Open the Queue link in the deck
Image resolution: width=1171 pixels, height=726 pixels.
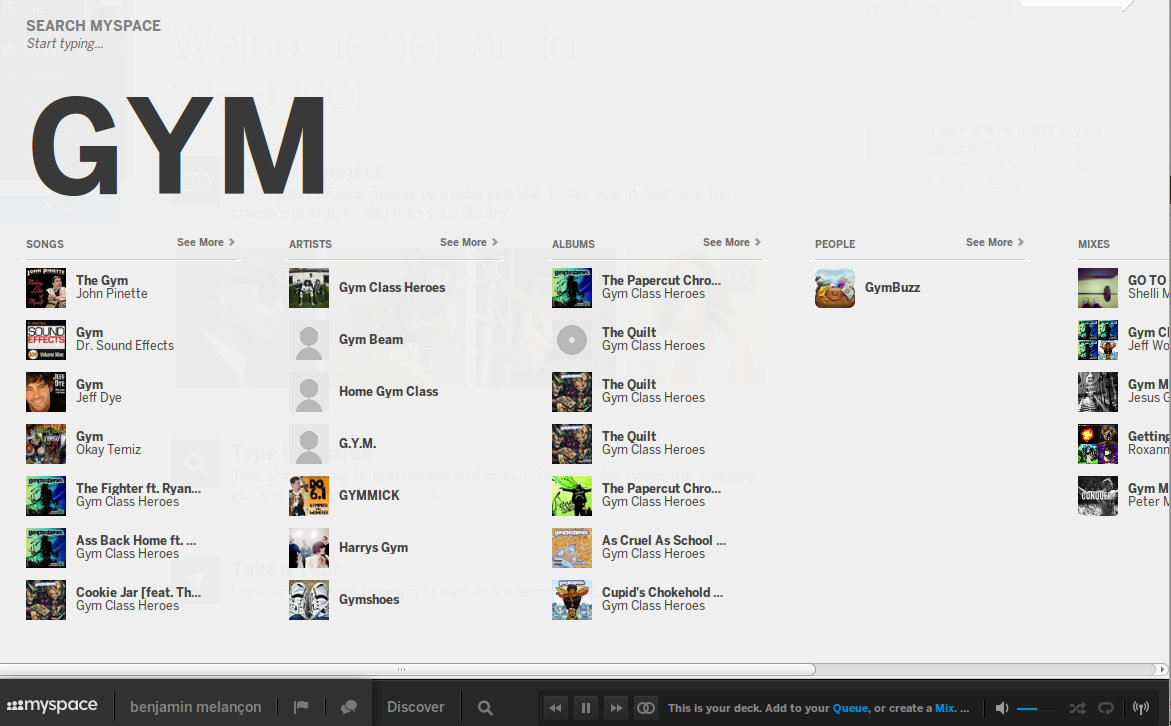point(850,708)
